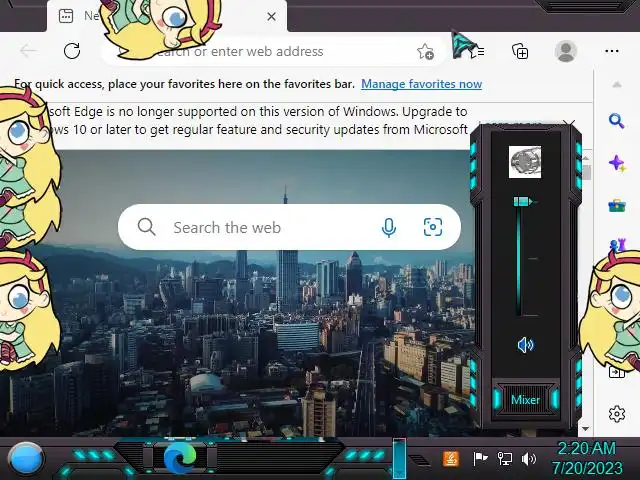Screen dimensions: 640x480
Task: Refresh the page in Edge
Action: pos(72,51)
